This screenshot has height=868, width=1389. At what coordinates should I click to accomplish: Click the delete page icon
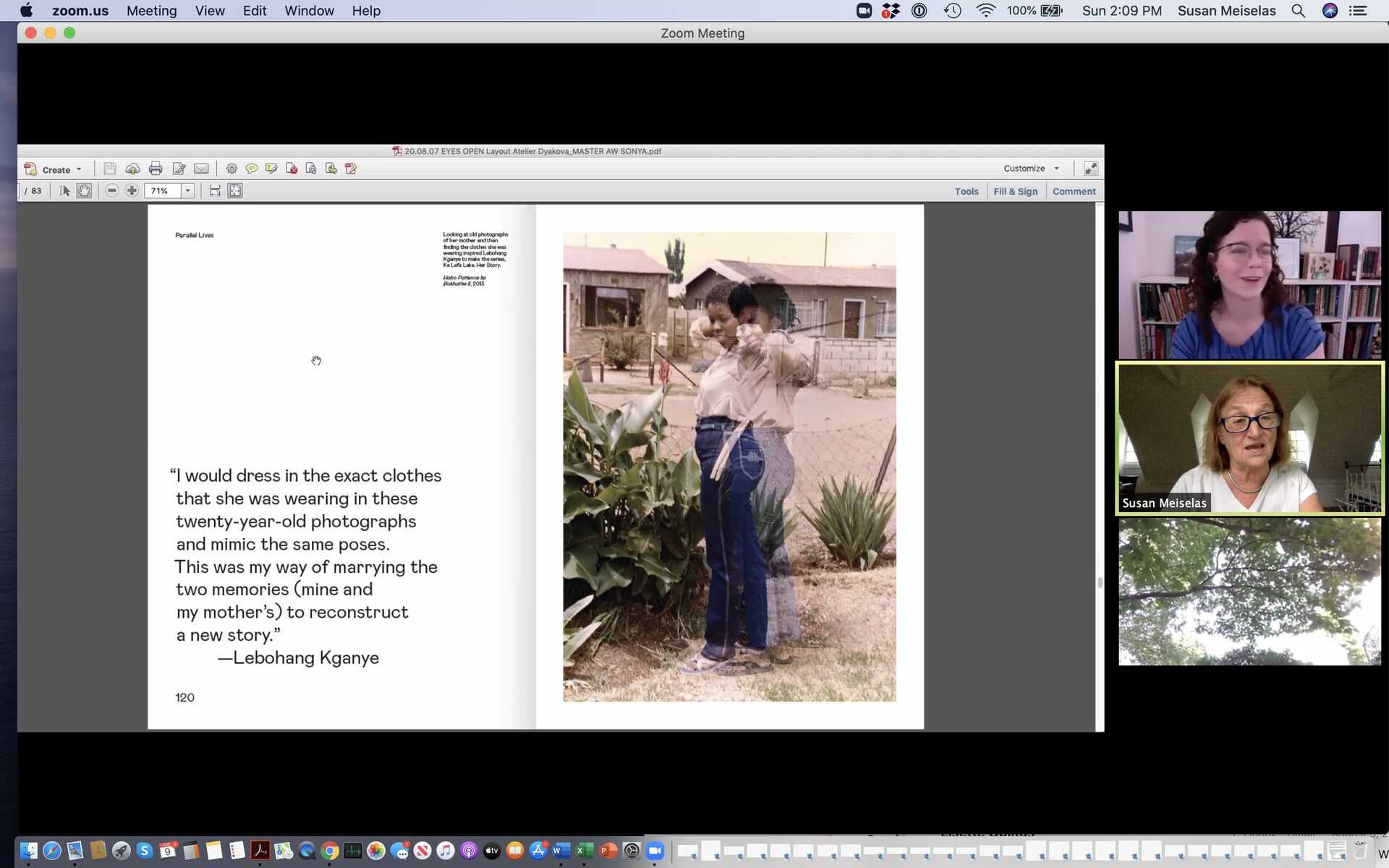292,169
